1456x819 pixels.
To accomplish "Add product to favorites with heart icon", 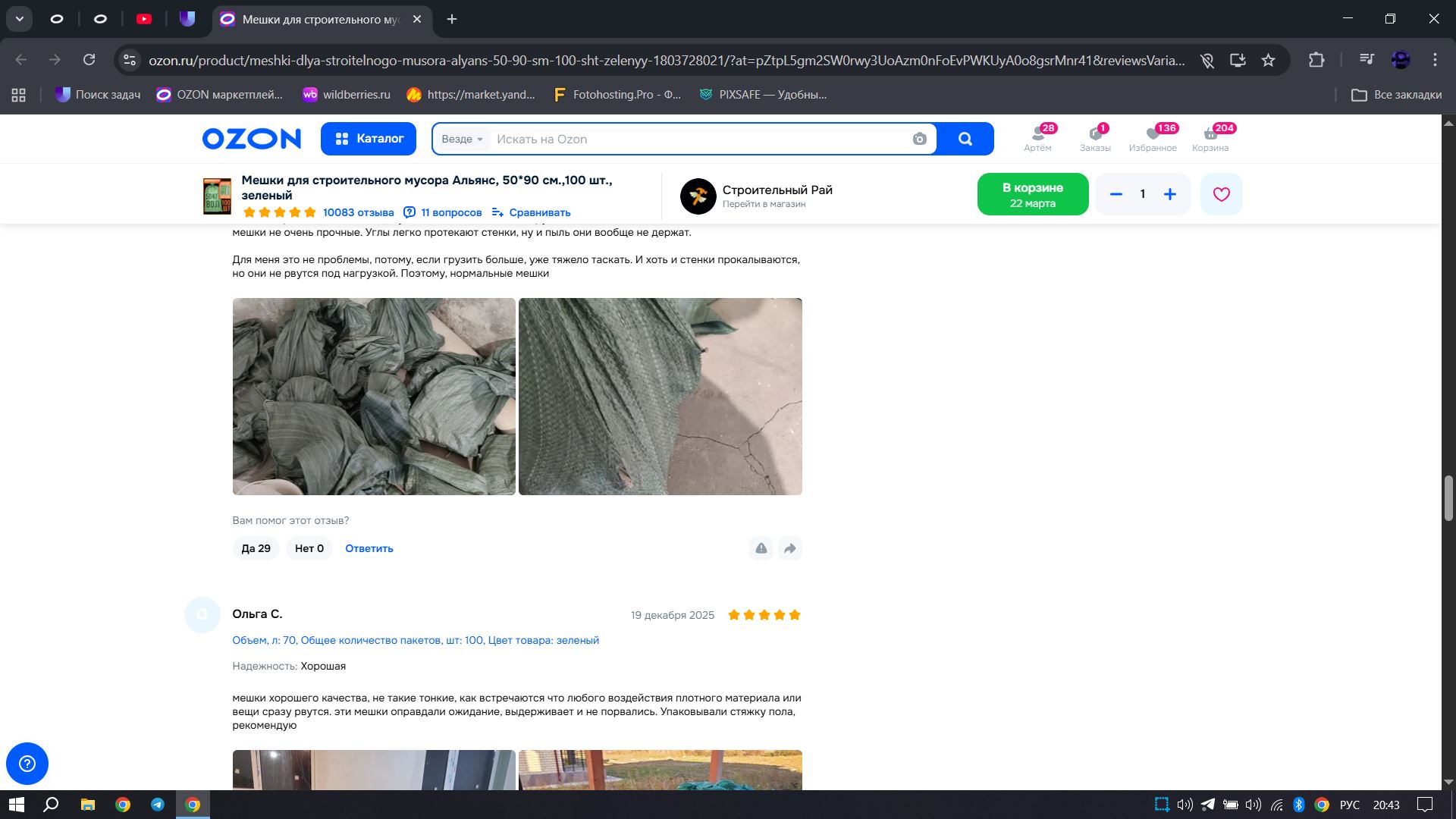I will [1221, 194].
